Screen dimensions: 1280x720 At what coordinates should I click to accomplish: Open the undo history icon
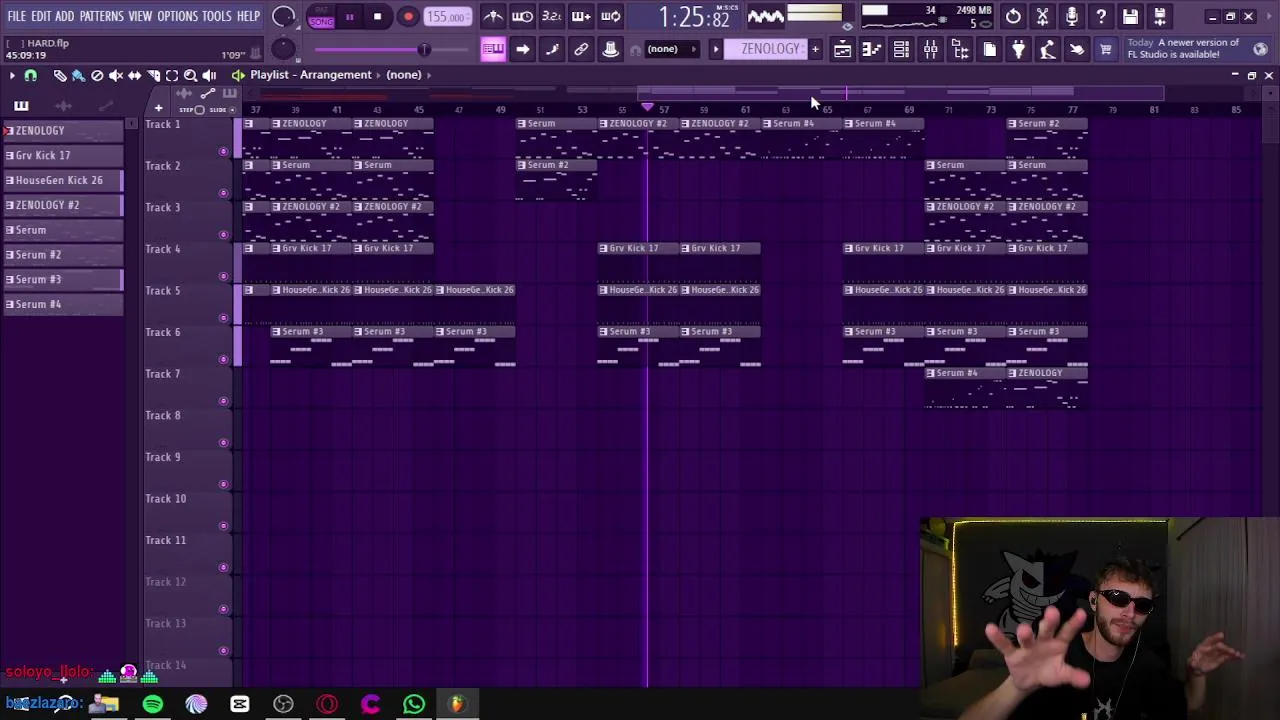1013,17
